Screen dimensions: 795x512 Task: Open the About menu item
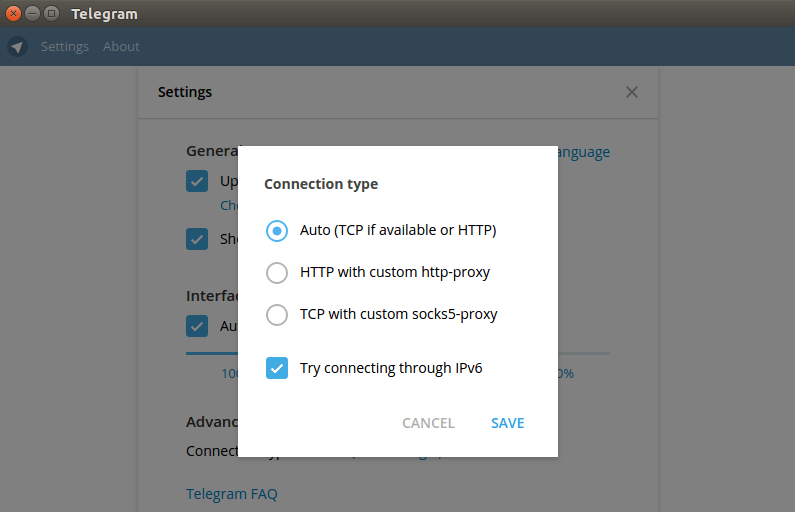point(121,46)
